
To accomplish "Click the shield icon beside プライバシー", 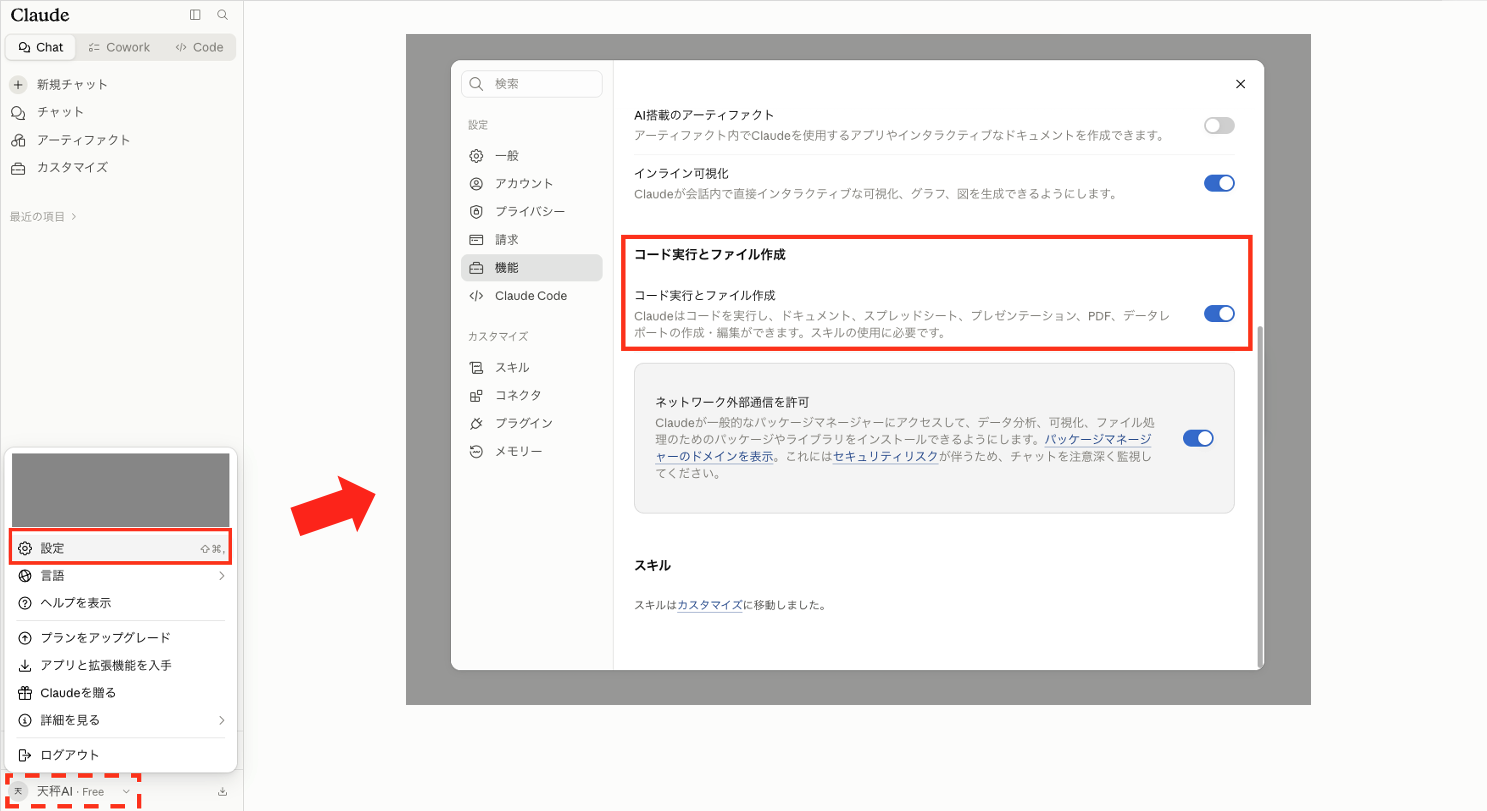I will coord(476,212).
